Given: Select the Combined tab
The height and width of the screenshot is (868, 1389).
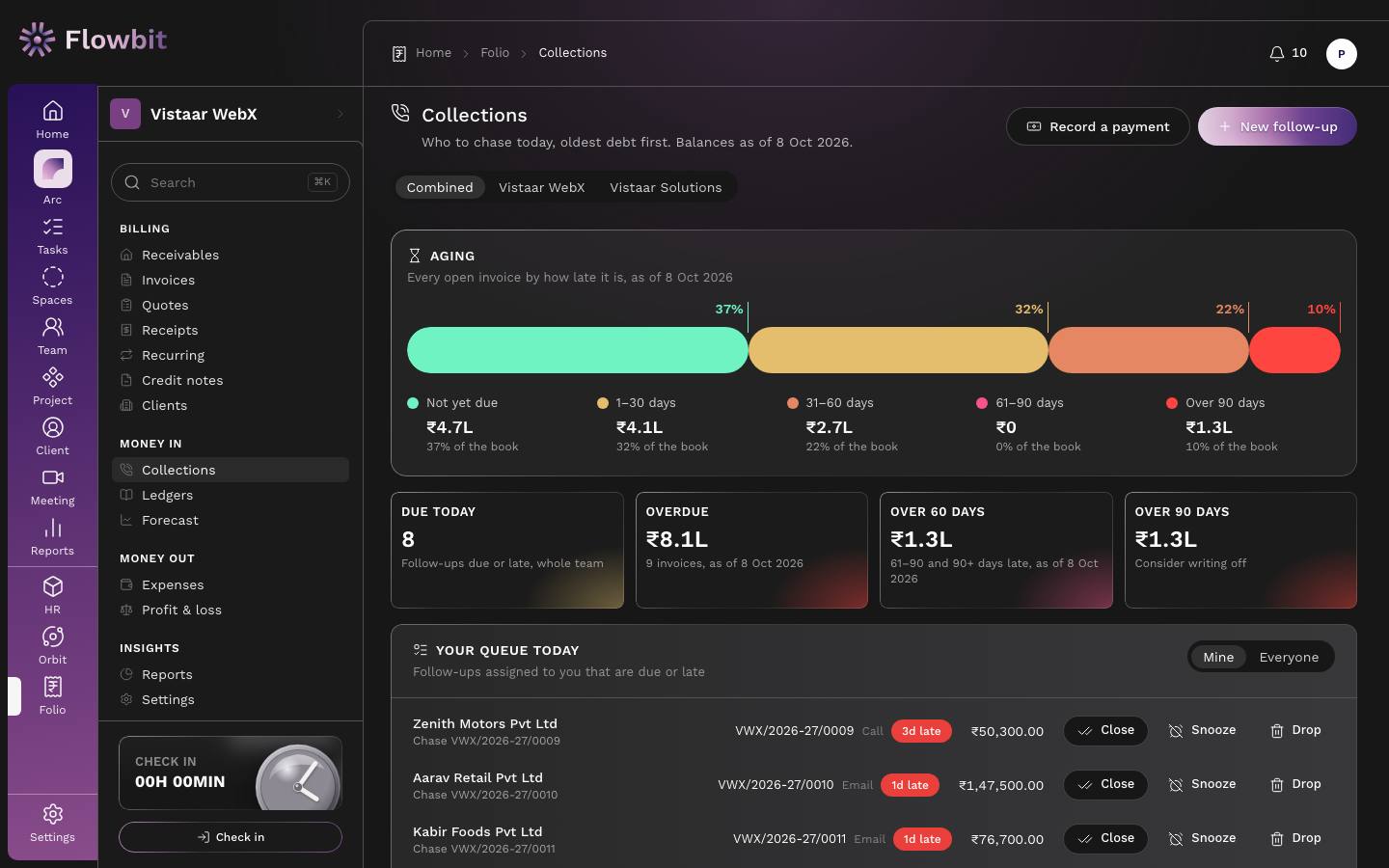Looking at the screenshot, I should click(x=440, y=187).
